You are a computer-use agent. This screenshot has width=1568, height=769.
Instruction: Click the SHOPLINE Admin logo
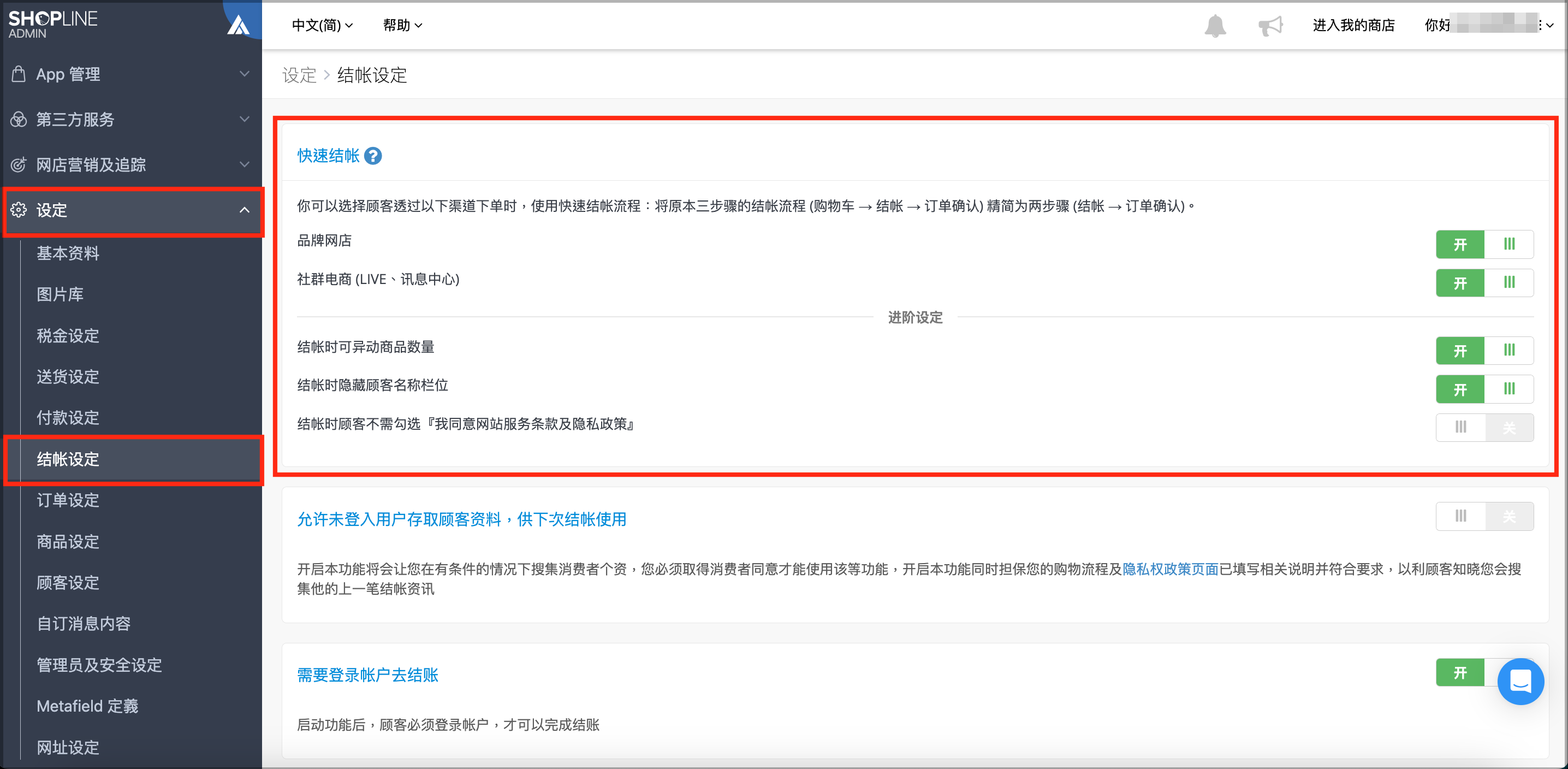[x=52, y=25]
